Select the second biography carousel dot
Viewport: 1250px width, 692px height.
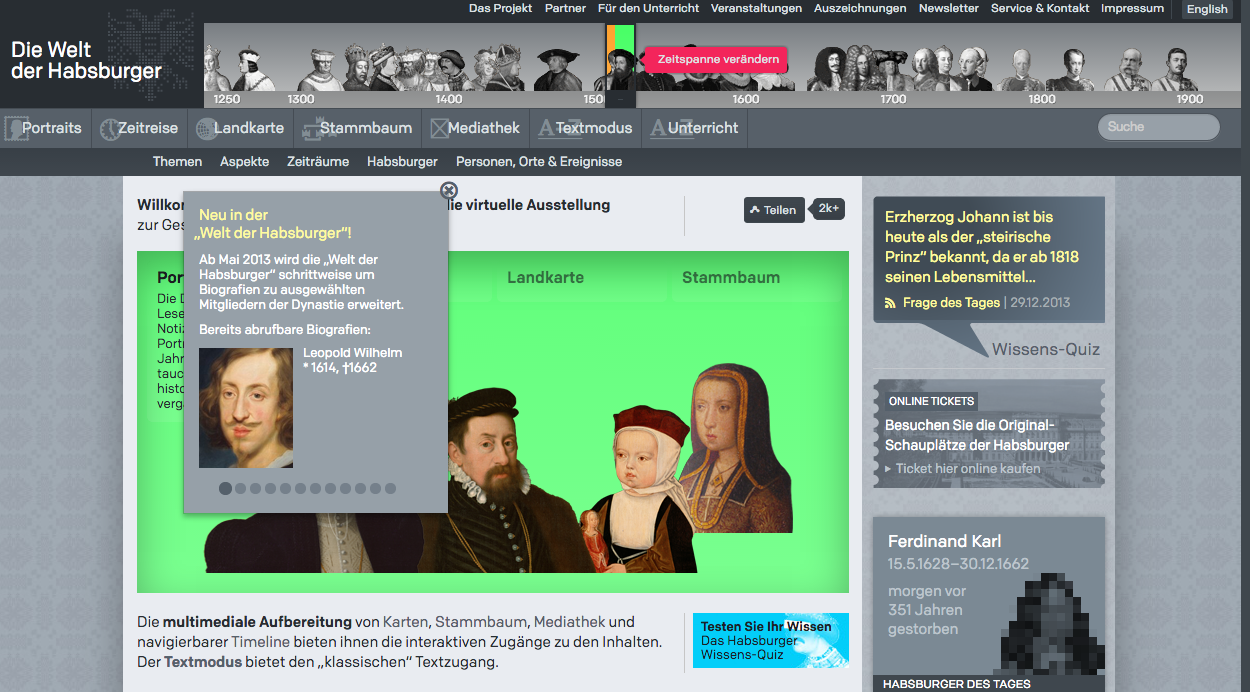[x=240, y=489]
